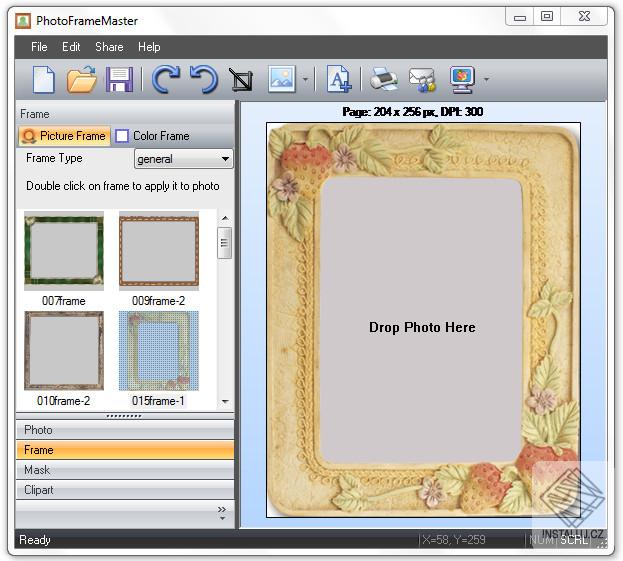Screen dimensions: 623x561
Task: Open the Mask panel section
Action: pyautogui.click(x=125, y=470)
